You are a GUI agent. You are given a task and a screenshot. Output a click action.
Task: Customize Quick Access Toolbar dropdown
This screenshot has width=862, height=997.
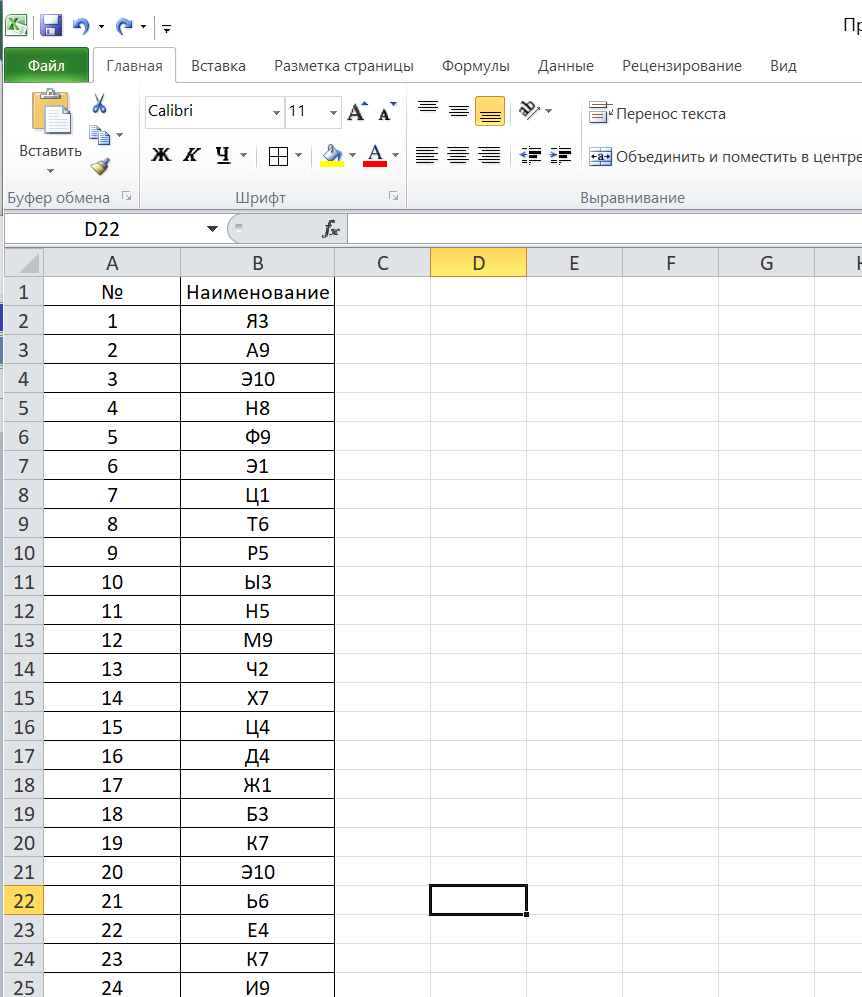167,28
